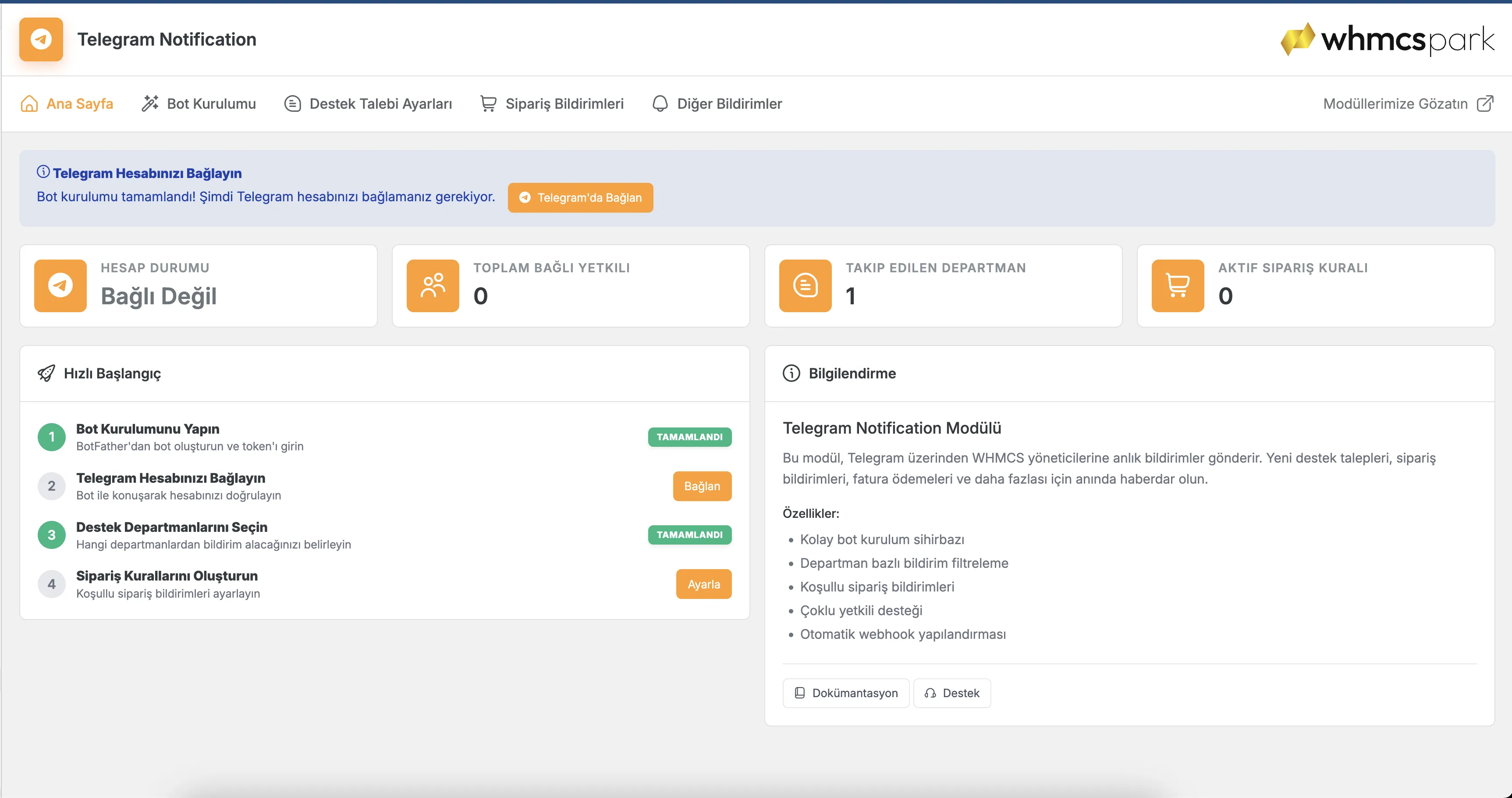The width and height of the screenshot is (1512, 798).
Task: Open the Dokümantasyon button
Action: point(846,693)
